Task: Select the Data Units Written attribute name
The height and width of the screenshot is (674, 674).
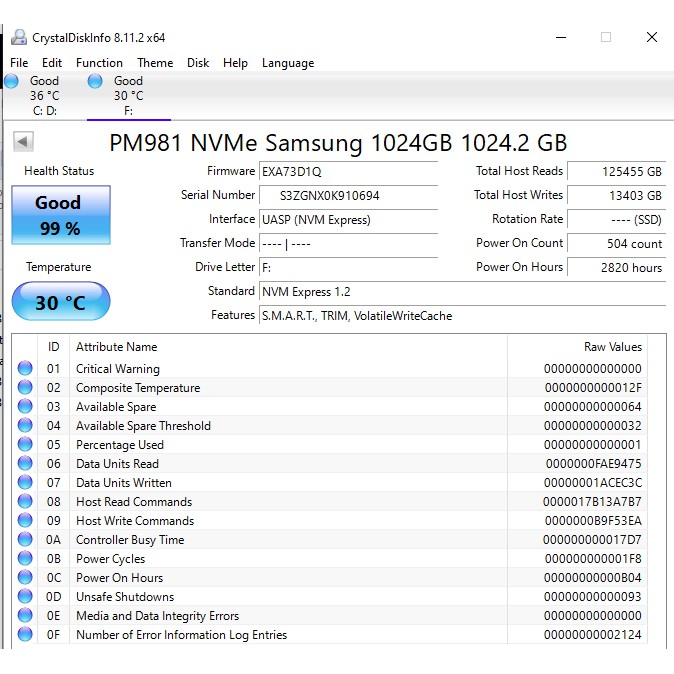Action: [124, 483]
